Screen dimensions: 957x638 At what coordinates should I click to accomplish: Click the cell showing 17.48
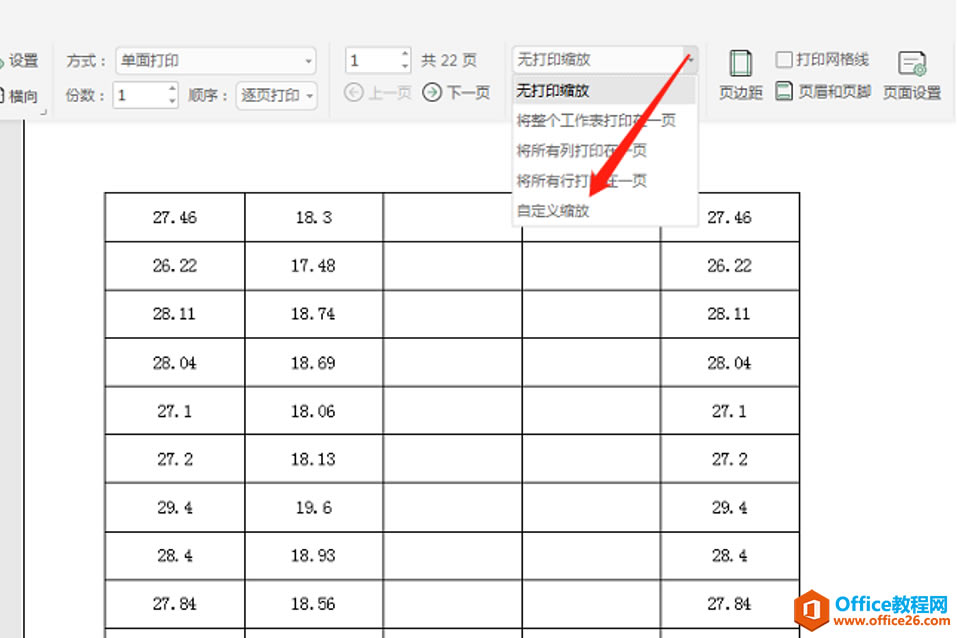pos(314,266)
